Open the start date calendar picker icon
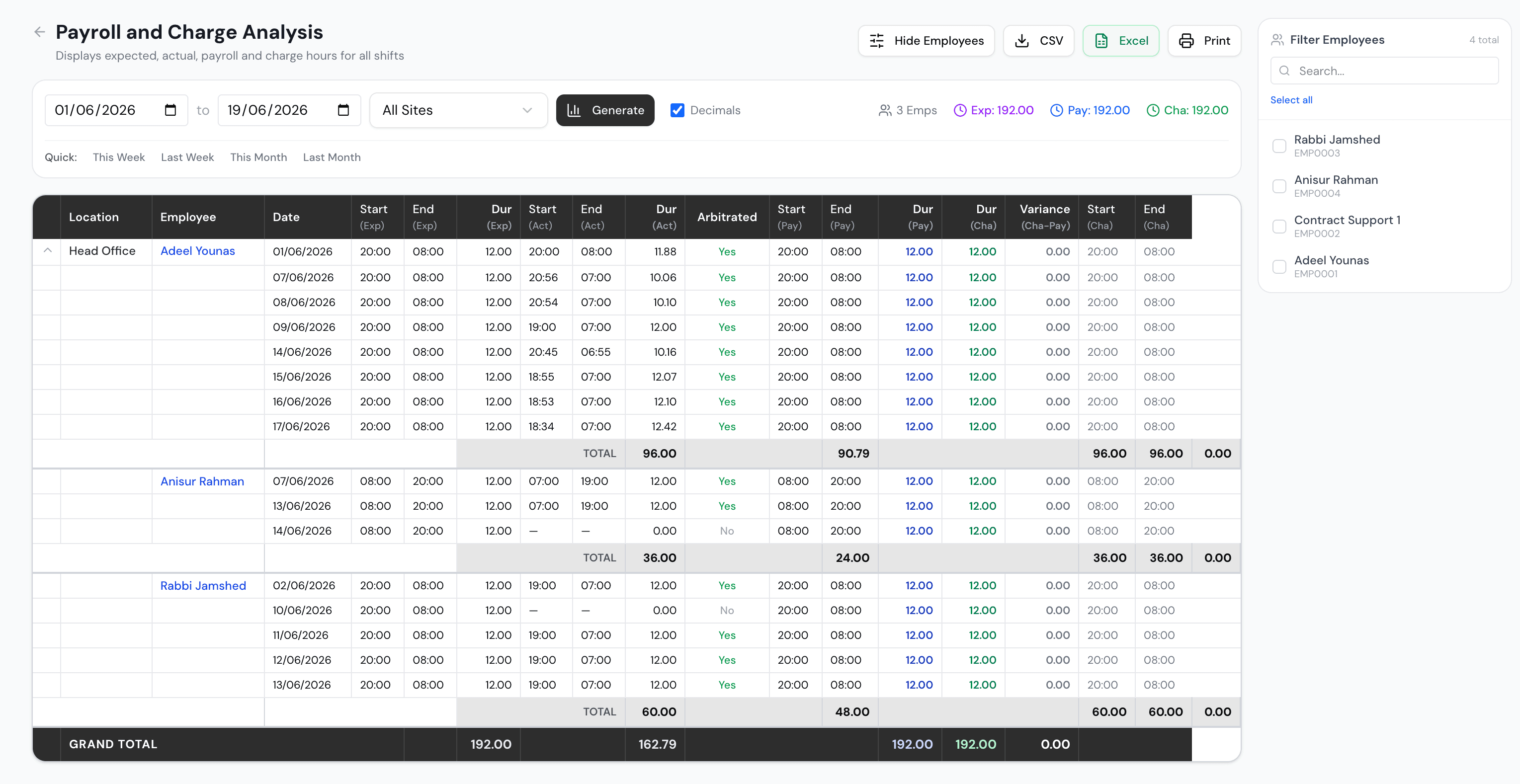Screen dimensions: 1520x784 [170, 110]
